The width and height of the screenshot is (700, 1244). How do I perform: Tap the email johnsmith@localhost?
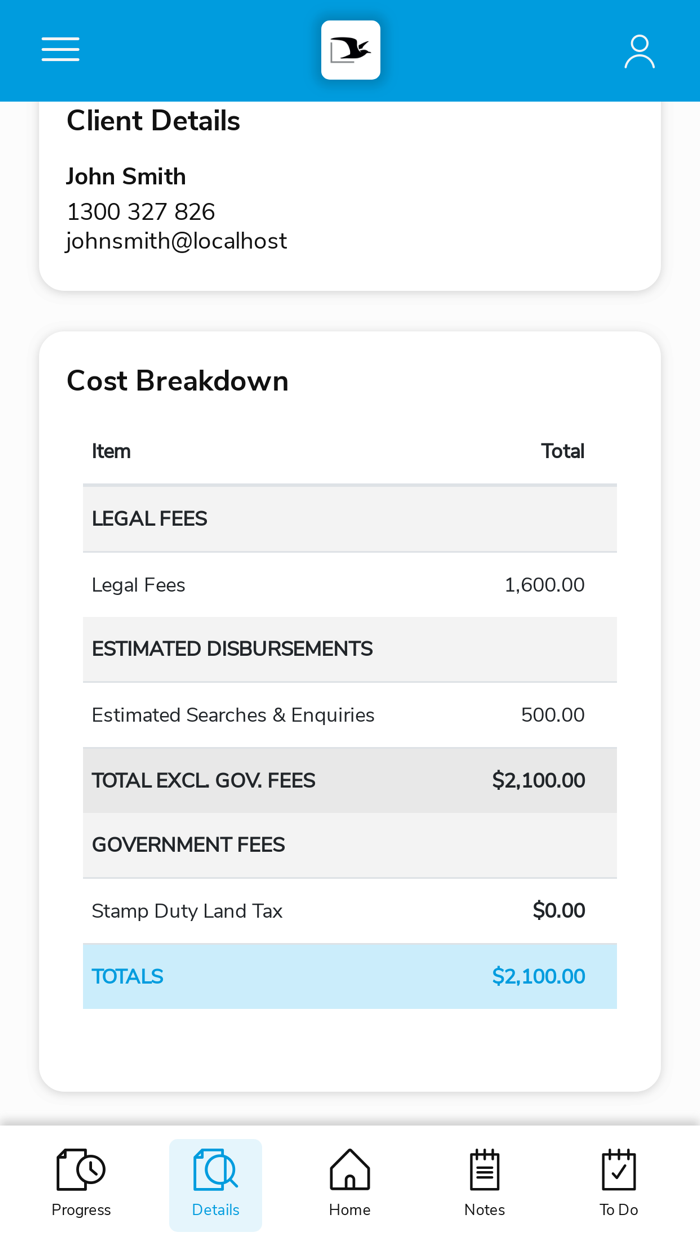177,240
